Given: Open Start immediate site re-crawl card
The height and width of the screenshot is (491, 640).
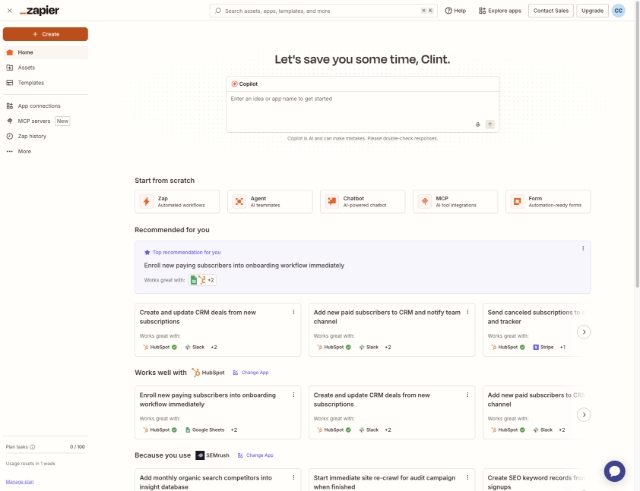Looking at the screenshot, I should point(391,480).
